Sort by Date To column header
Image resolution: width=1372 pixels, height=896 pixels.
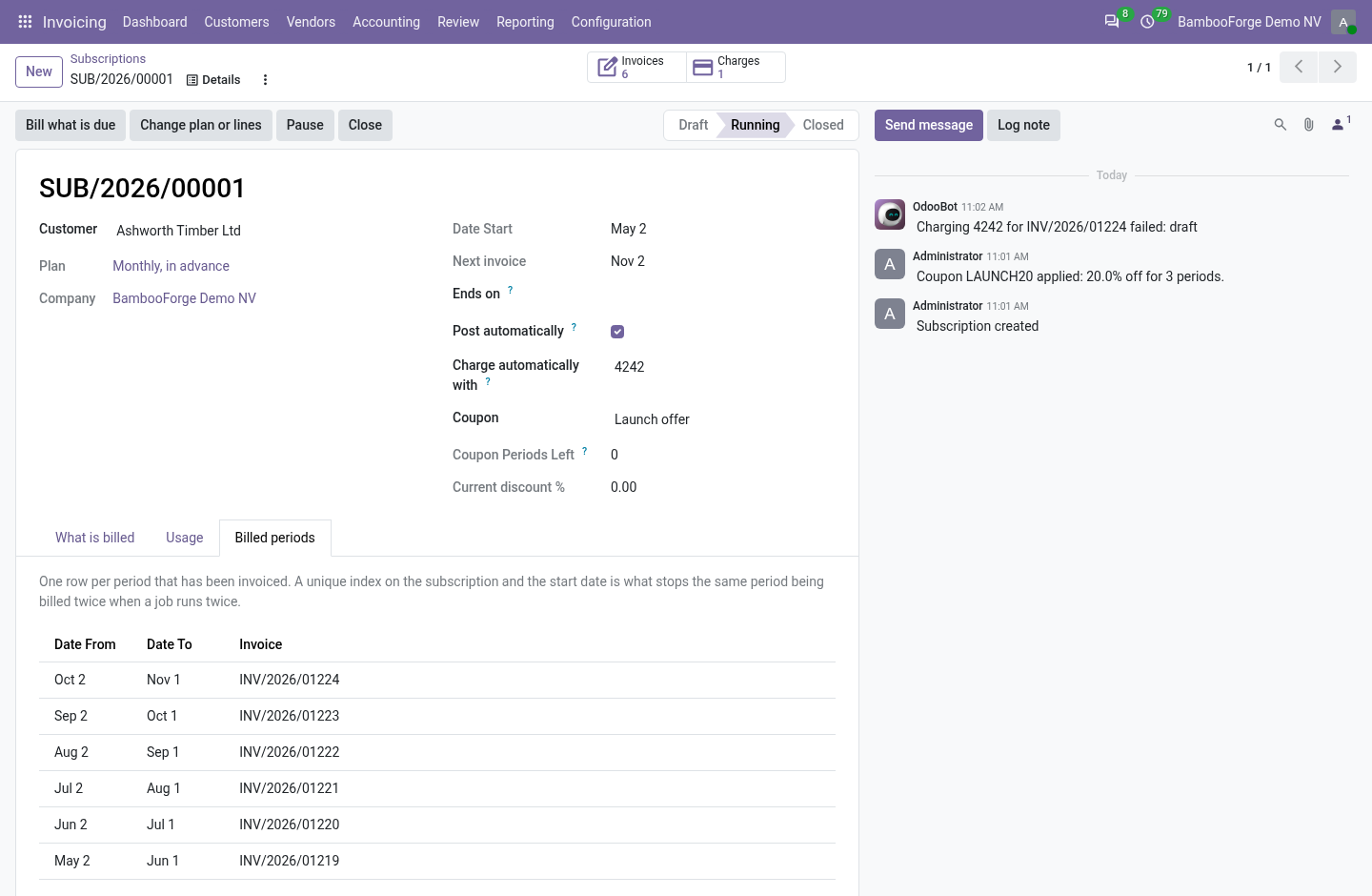[x=170, y=644]
